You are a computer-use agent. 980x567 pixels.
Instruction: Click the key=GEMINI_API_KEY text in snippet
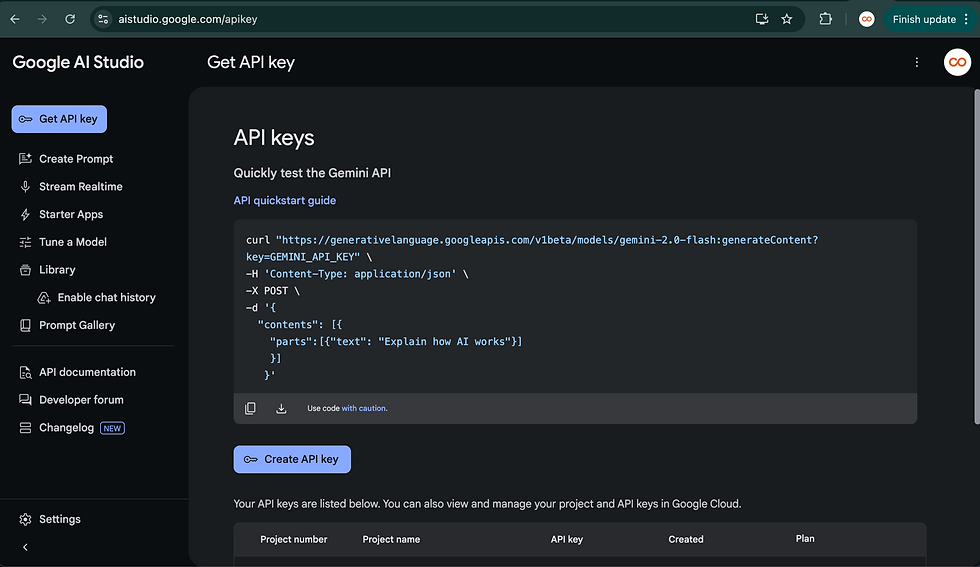tap(303, 257)
